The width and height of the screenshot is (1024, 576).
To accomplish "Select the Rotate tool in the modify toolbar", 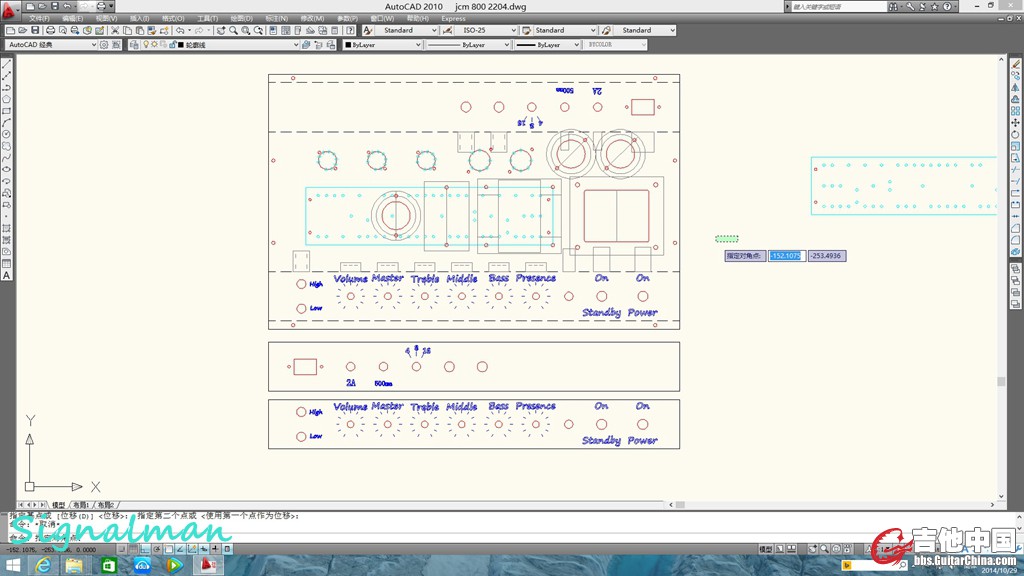I will click(1016, 135).
